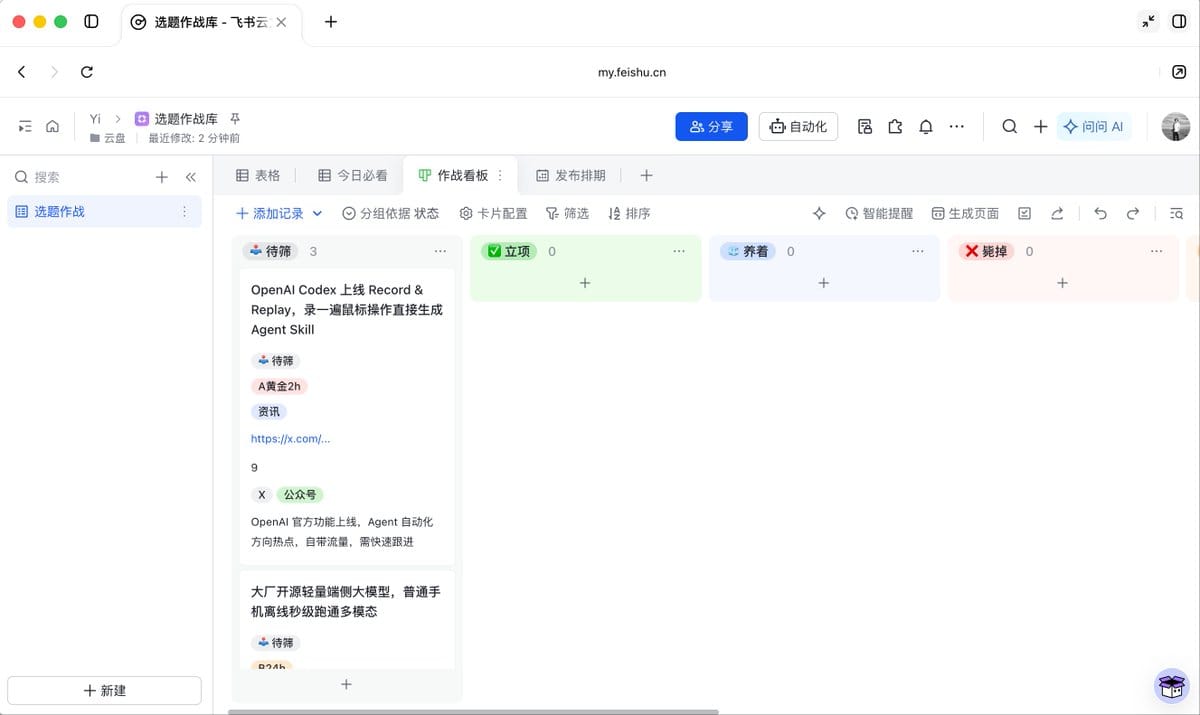This screenshot has width=1200, height=715.
Task: Open 排序 sort options
Action: (x=629, y=213)
